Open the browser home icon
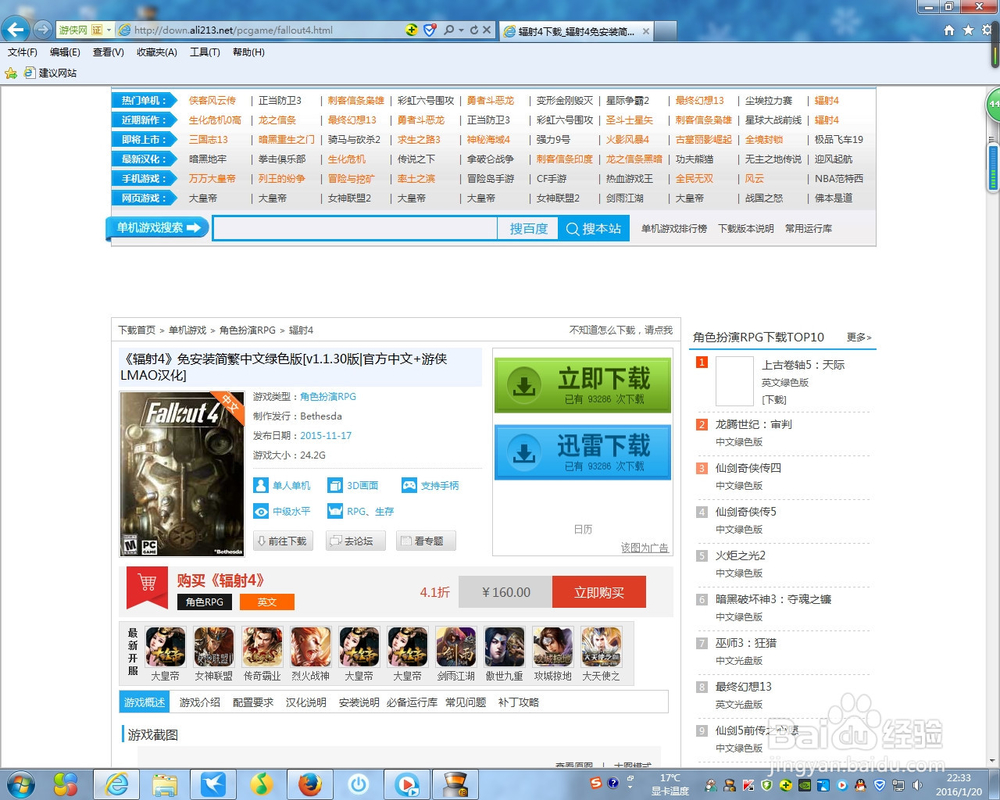Screen dimensions: 1000x800 click(948, 30)
